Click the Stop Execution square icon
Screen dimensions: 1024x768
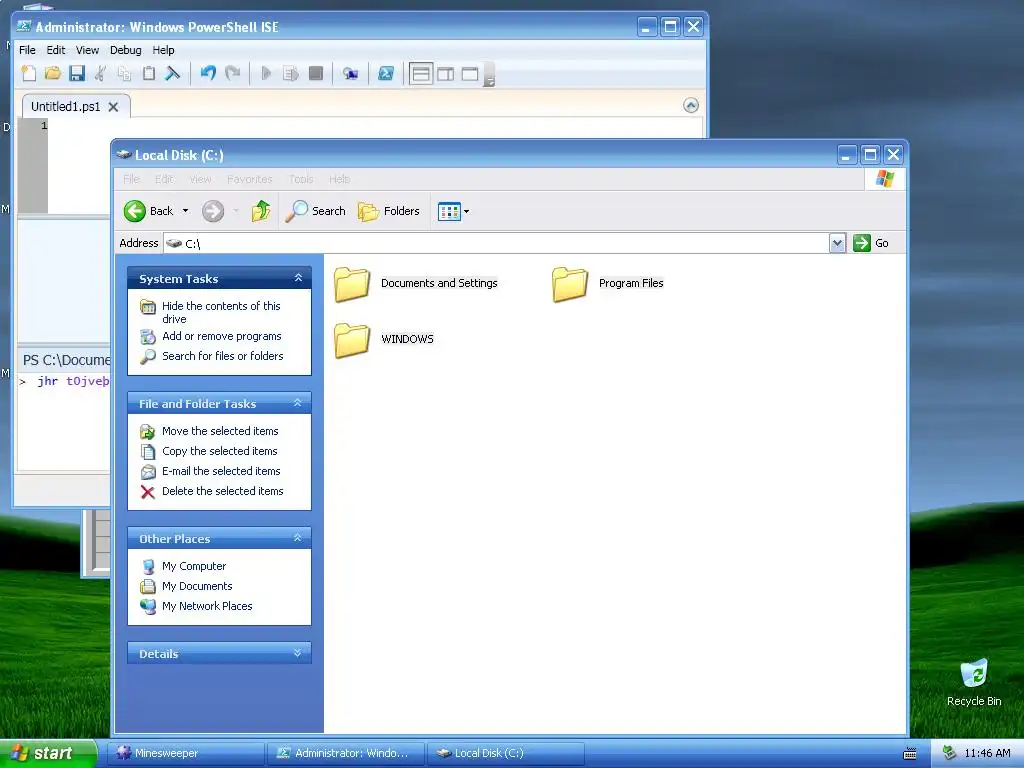point(315,73)
